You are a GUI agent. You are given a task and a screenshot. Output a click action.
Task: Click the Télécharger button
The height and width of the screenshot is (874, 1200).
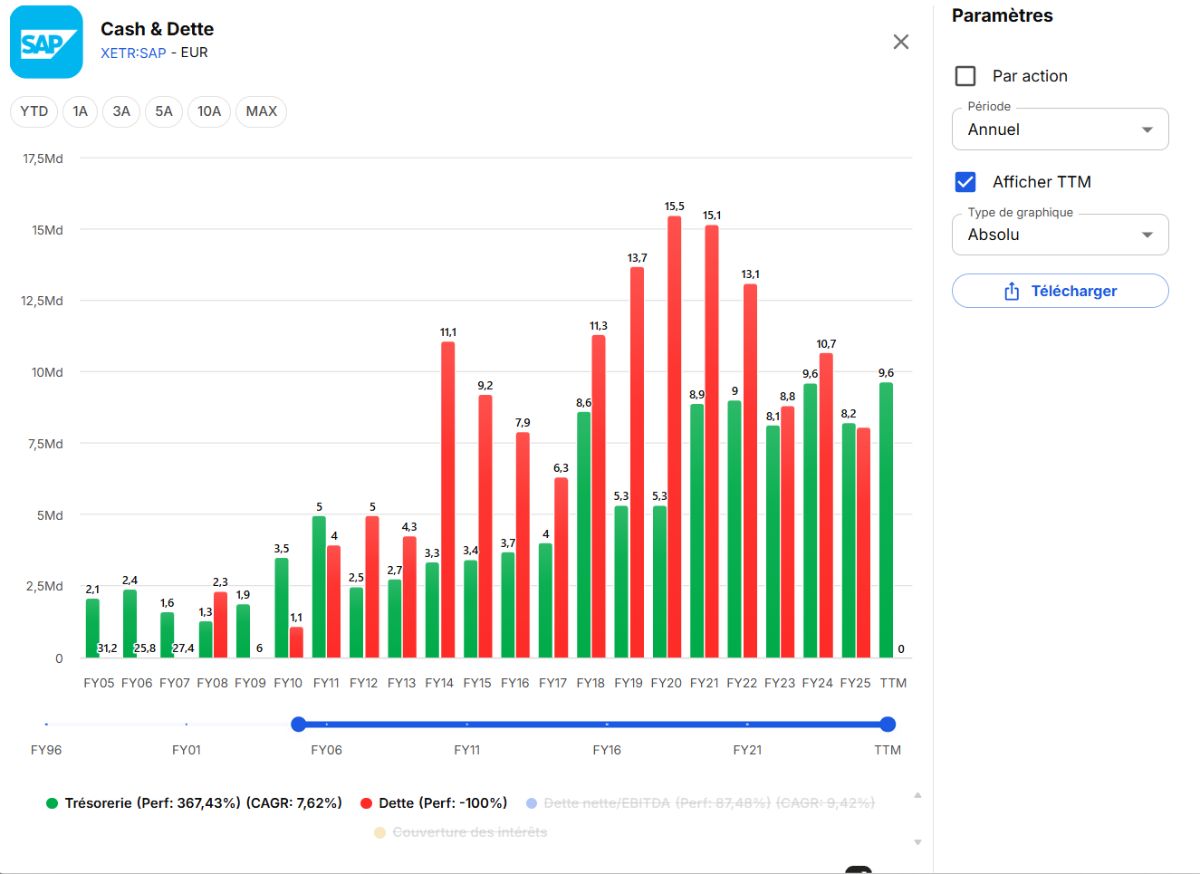1060,291
